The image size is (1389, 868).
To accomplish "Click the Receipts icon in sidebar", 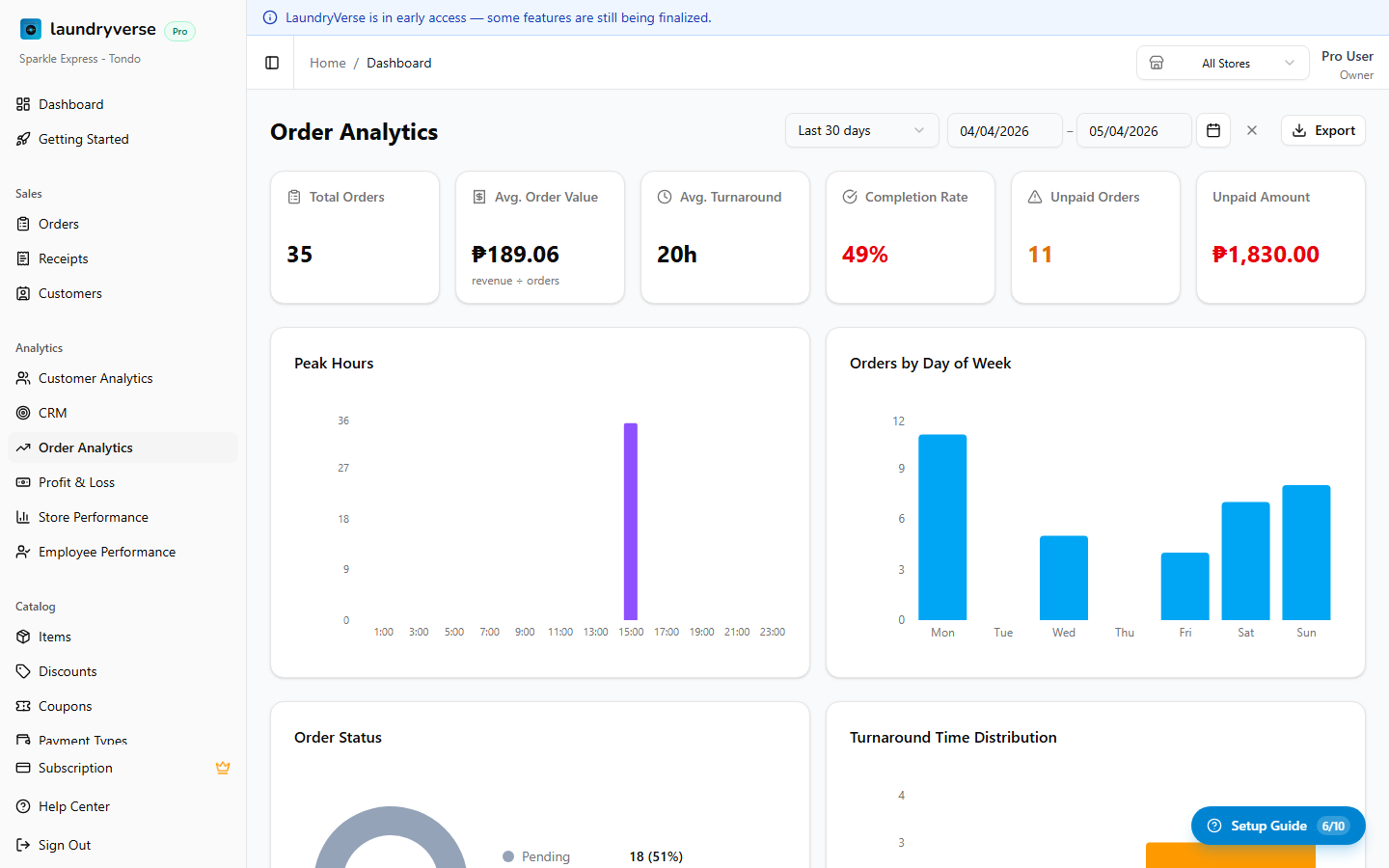I will [x=23, y=258].
